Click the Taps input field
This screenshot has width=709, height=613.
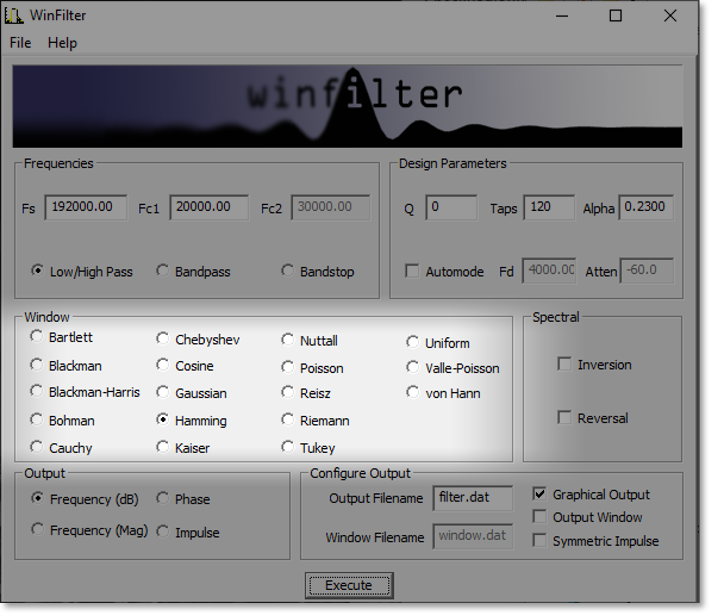(x=548, y=207)
